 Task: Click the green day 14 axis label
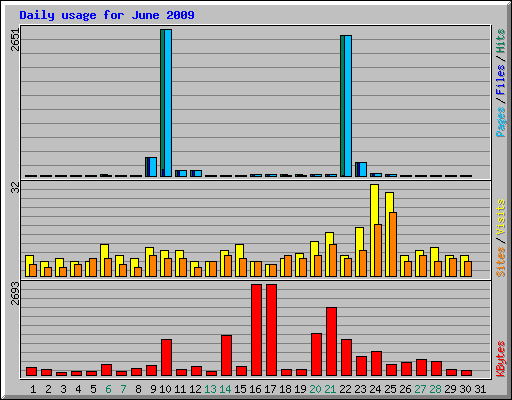click(225, 389)
